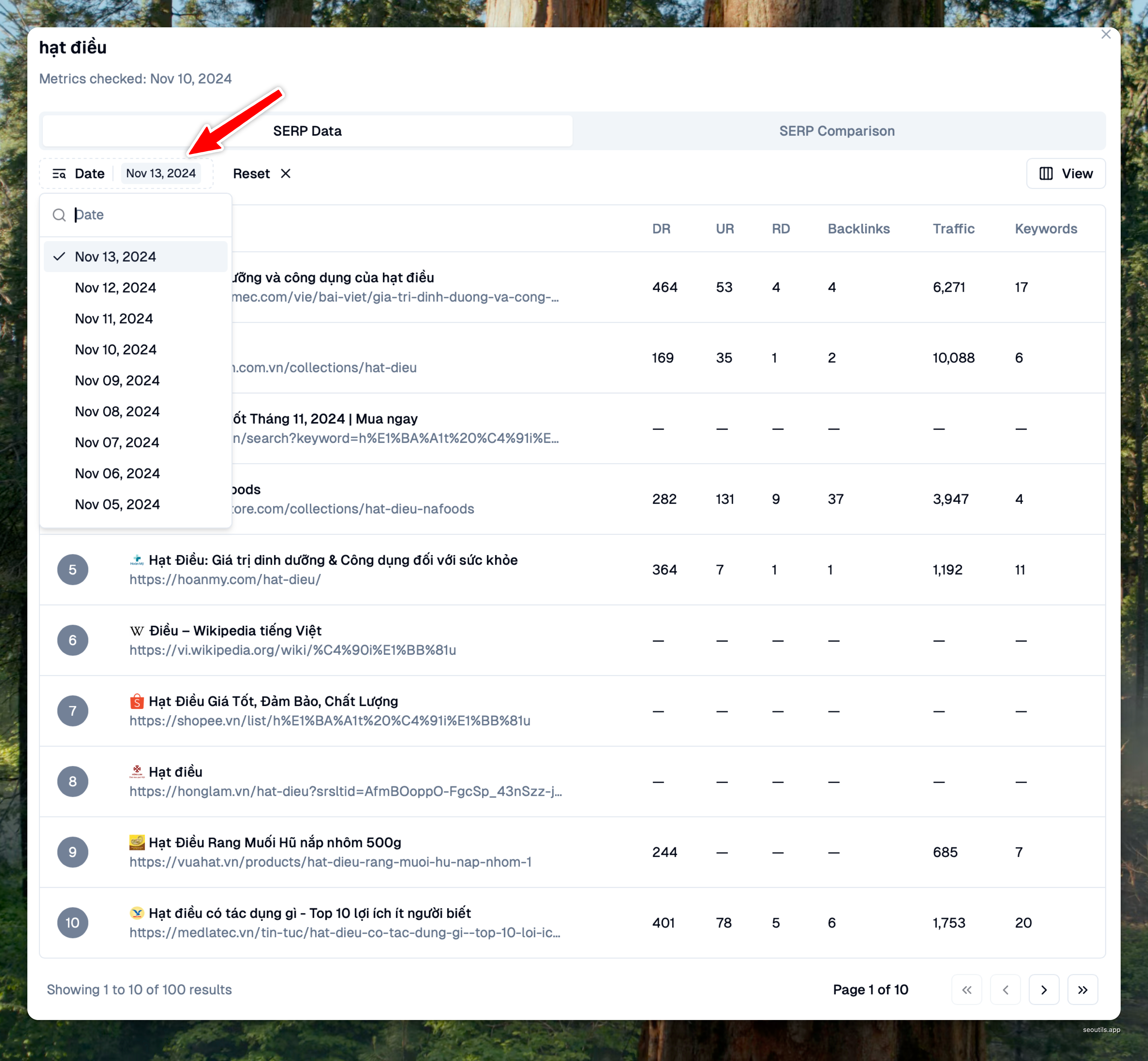Select the SERP Data tab
Viewport: 1148px width, 1061px height.
307,131
